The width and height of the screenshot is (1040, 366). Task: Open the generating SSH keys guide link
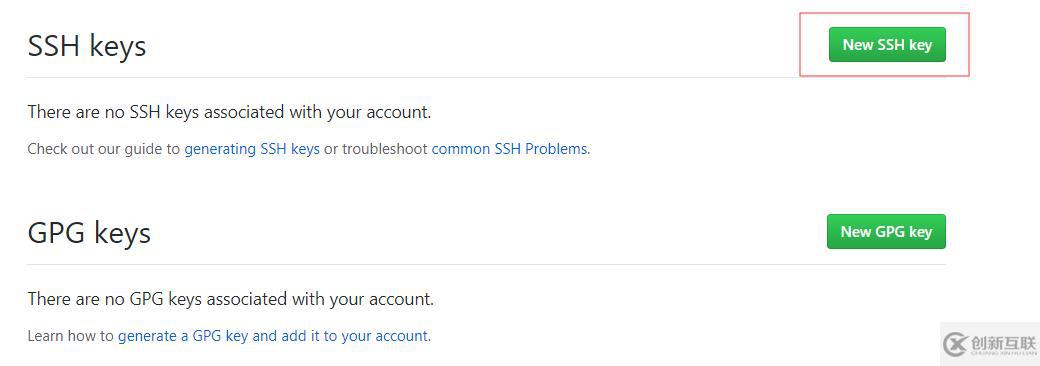coord(252,149)
